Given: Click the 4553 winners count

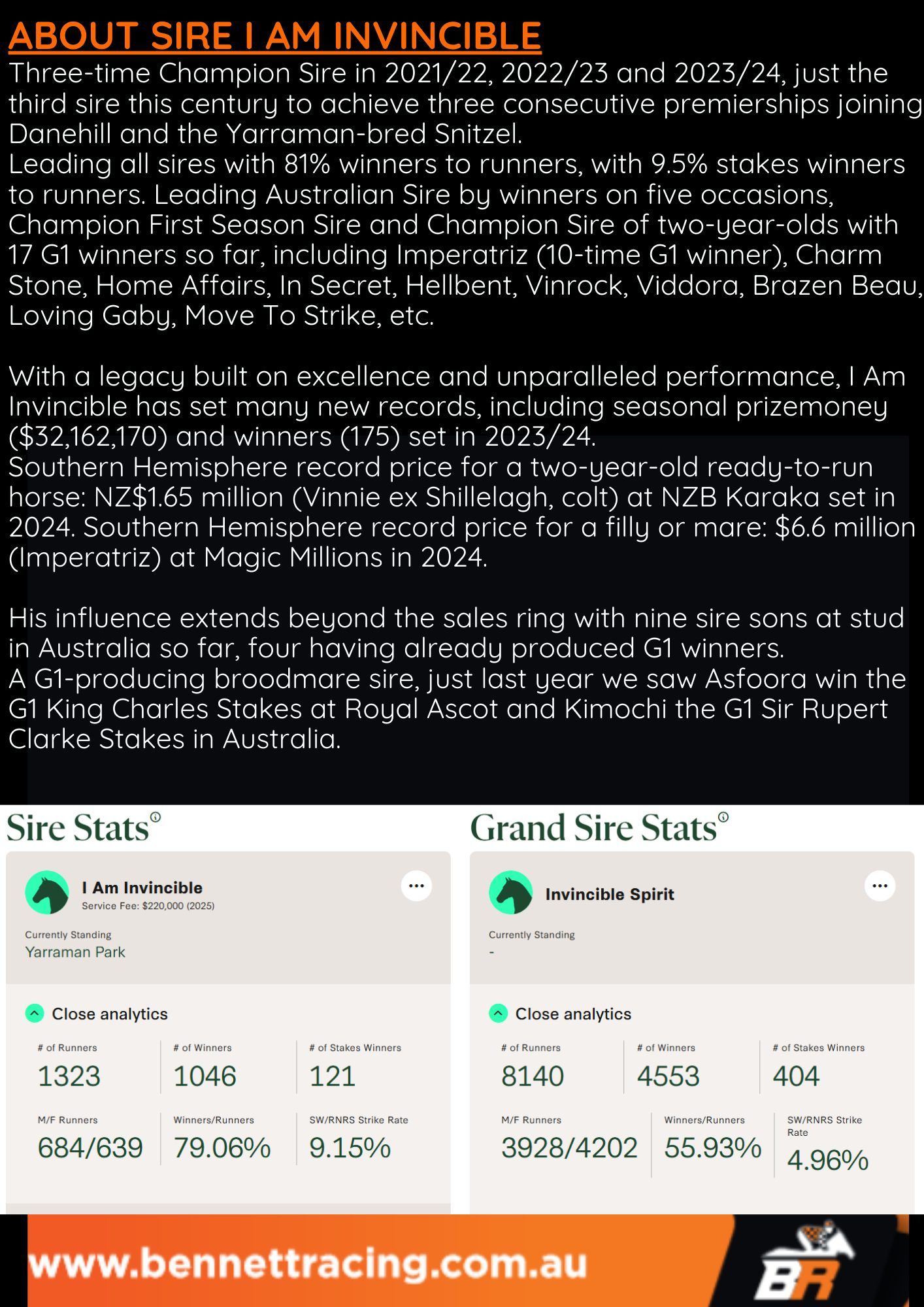Looking at the screenshot, I should [x=668, y=1076].
